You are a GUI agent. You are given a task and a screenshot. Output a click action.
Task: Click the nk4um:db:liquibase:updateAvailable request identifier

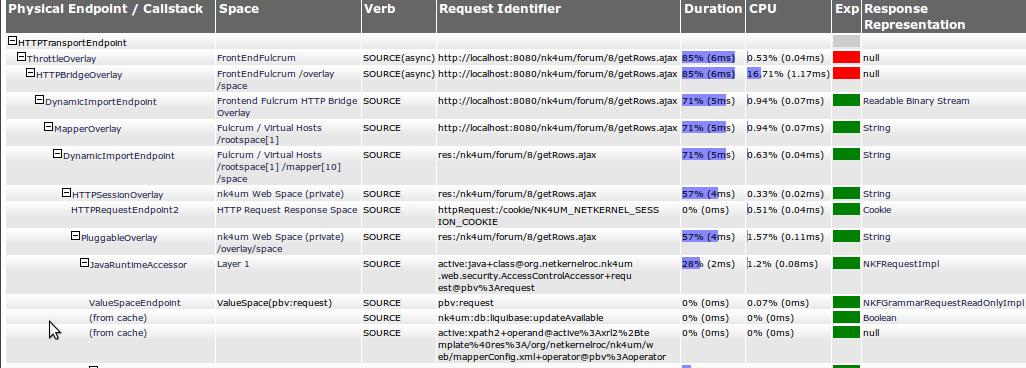[521, 318]
